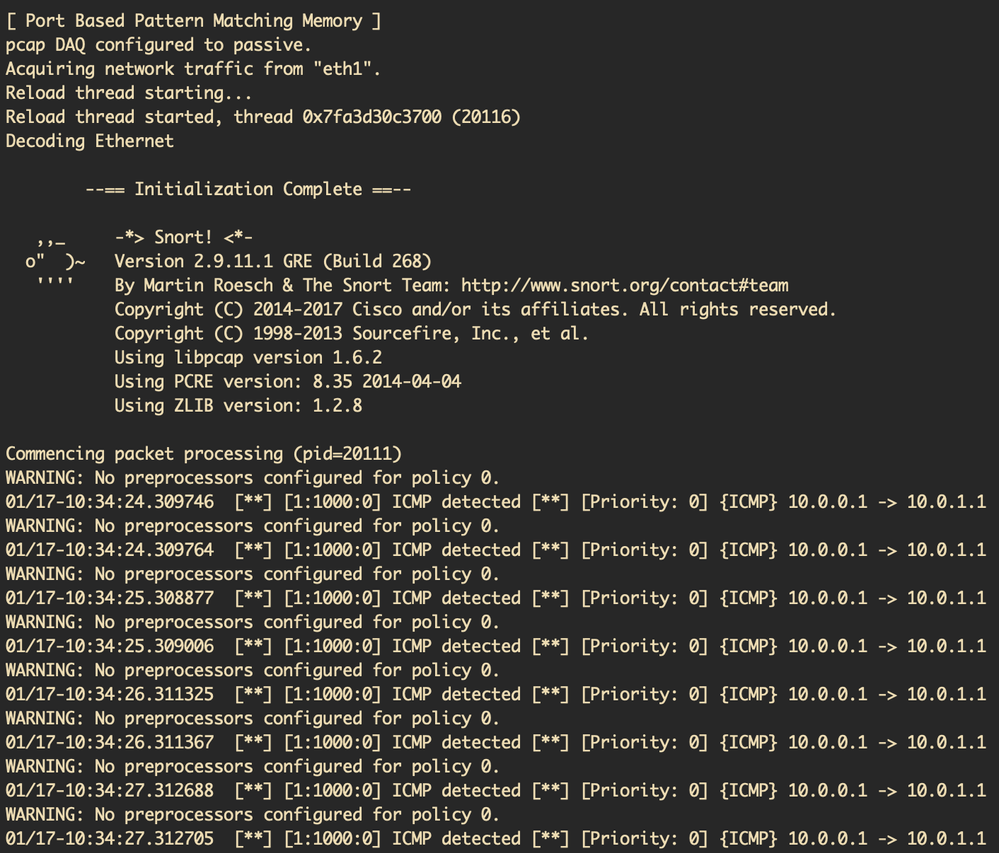Click the last alert line 10:34:27.312705
This screenshot has width=999, height=853.
coord(496,838)
